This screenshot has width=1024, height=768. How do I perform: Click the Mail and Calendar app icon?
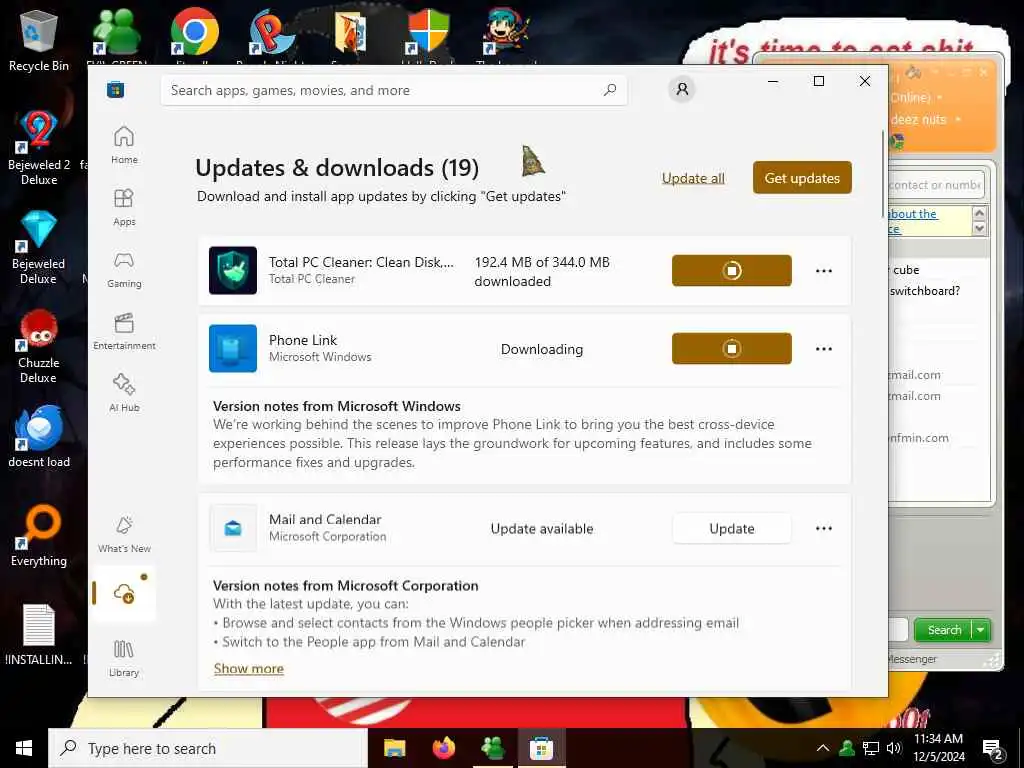232,528
